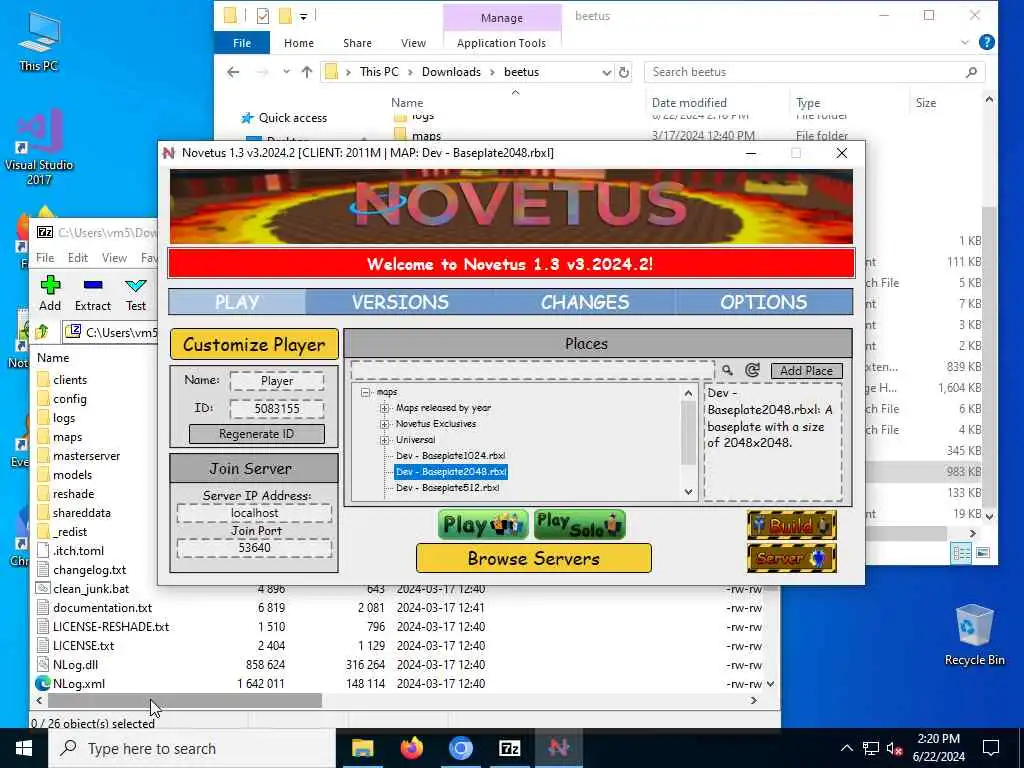Click Add Place button
This screenshot has width=1024, height=768.
(x=807, y=370)
